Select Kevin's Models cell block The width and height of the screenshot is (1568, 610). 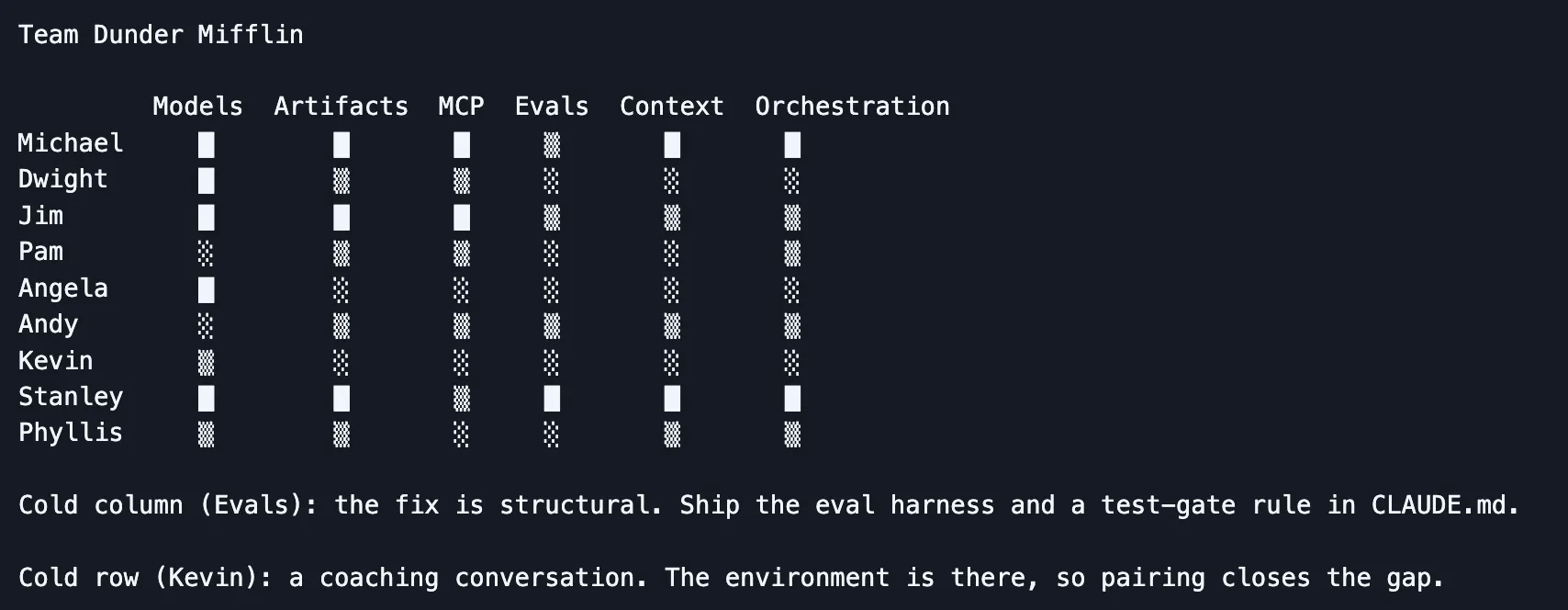(x=207, y=362)
